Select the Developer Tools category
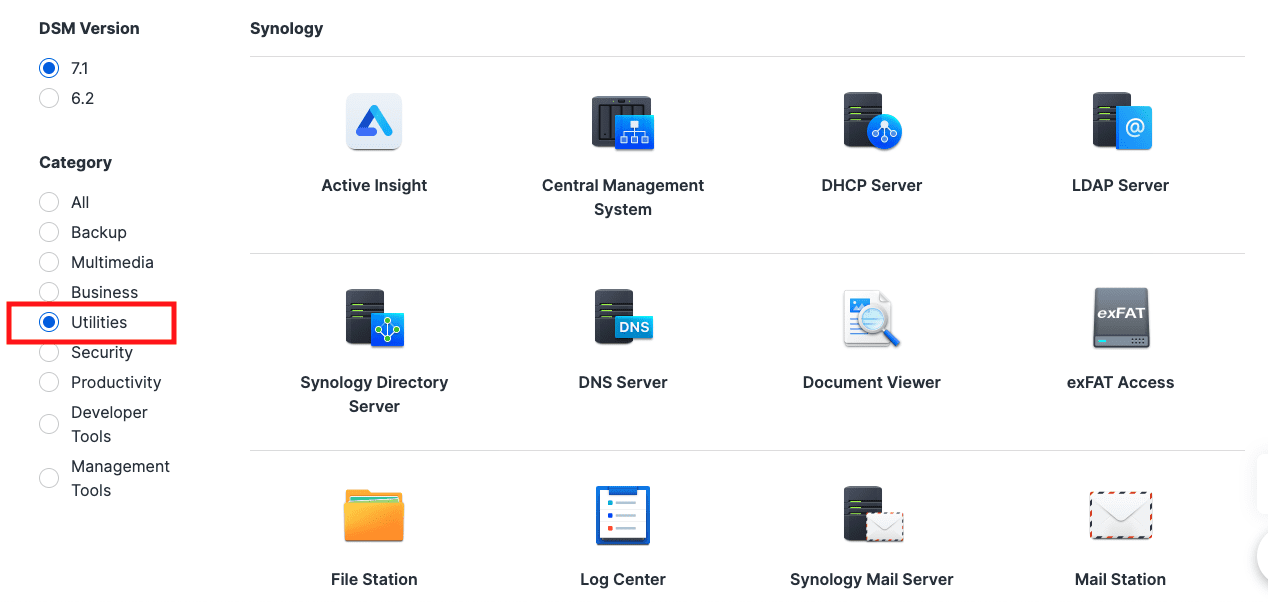The image size is (1268, 602). (49, 423)
